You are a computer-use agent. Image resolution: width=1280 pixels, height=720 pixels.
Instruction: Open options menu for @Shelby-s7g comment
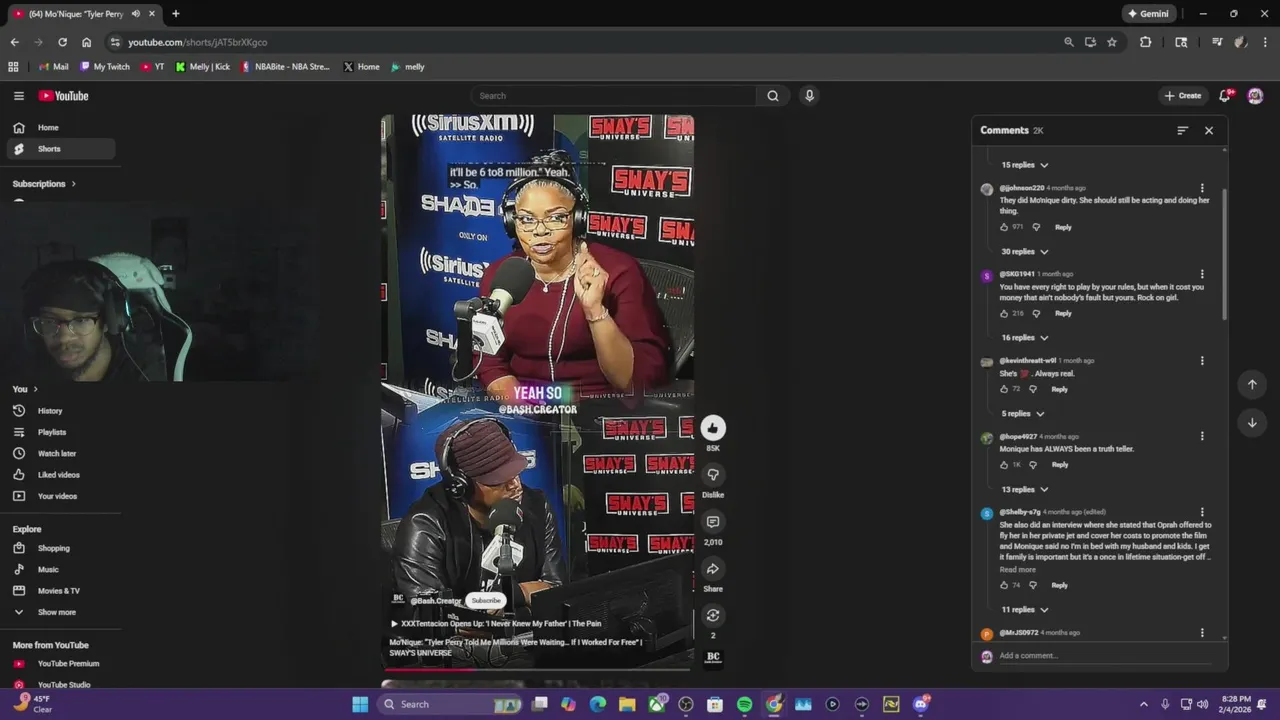point(1202,512)
